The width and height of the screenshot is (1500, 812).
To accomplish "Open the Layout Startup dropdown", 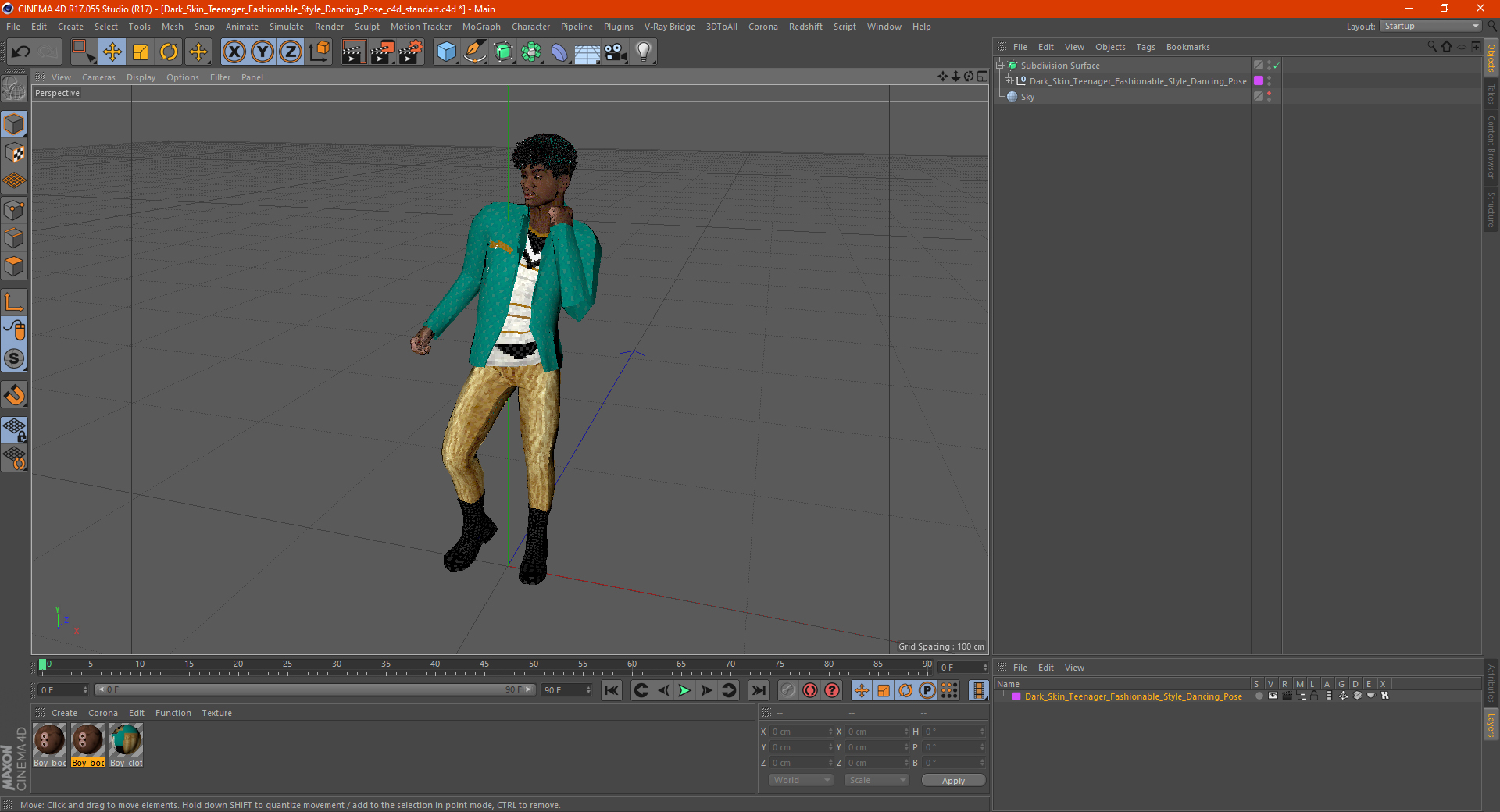I will coord(1430,26).
